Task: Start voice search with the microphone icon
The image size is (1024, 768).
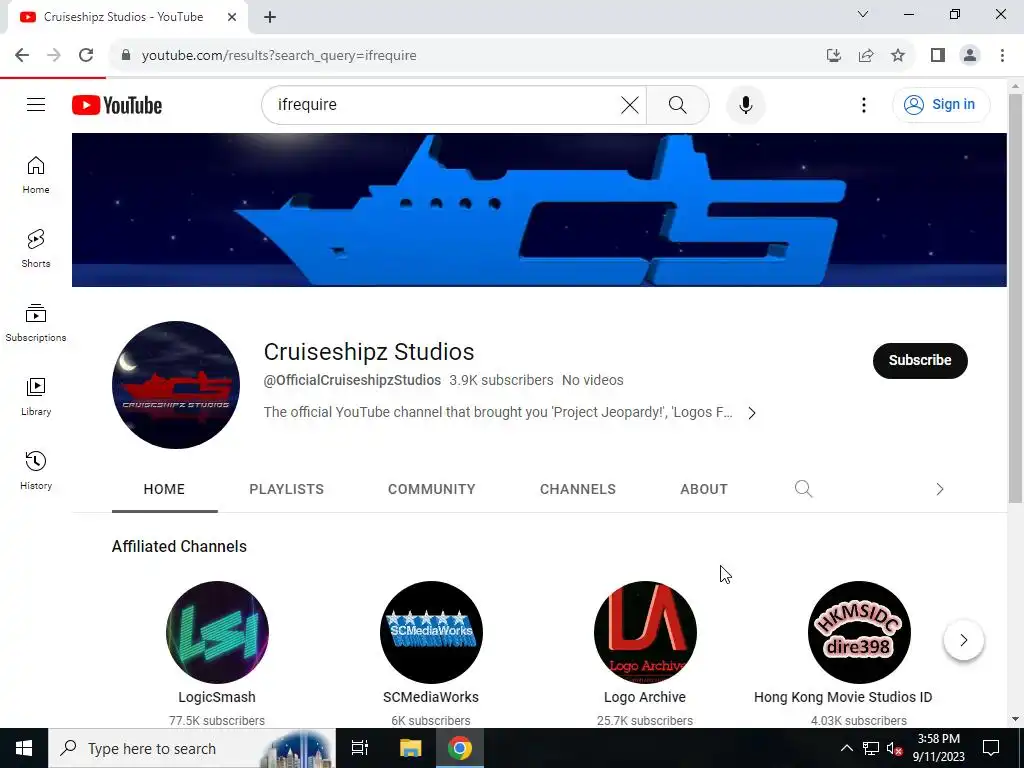Action: 745,104
